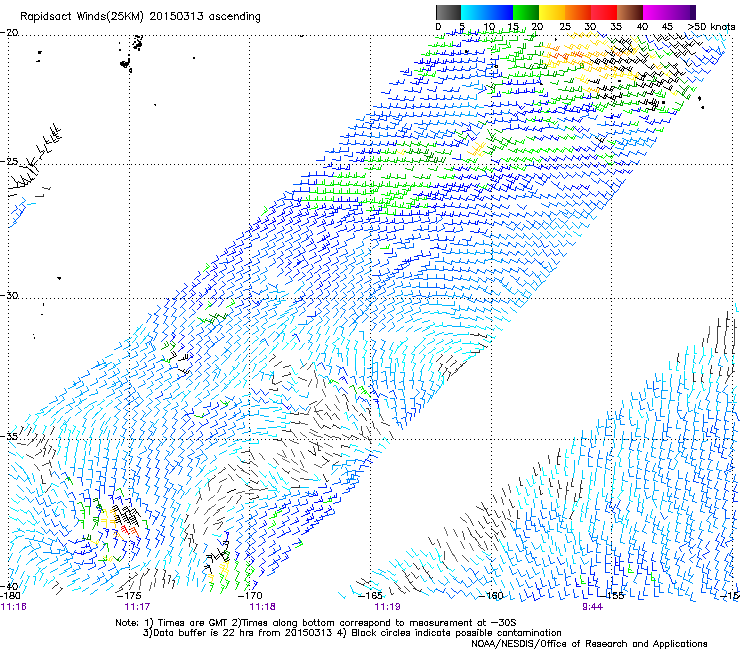Viewport: 740px width, 650px height.
Task: Click the '-160' longitude axis label
Action: click(x=491, y=596)
